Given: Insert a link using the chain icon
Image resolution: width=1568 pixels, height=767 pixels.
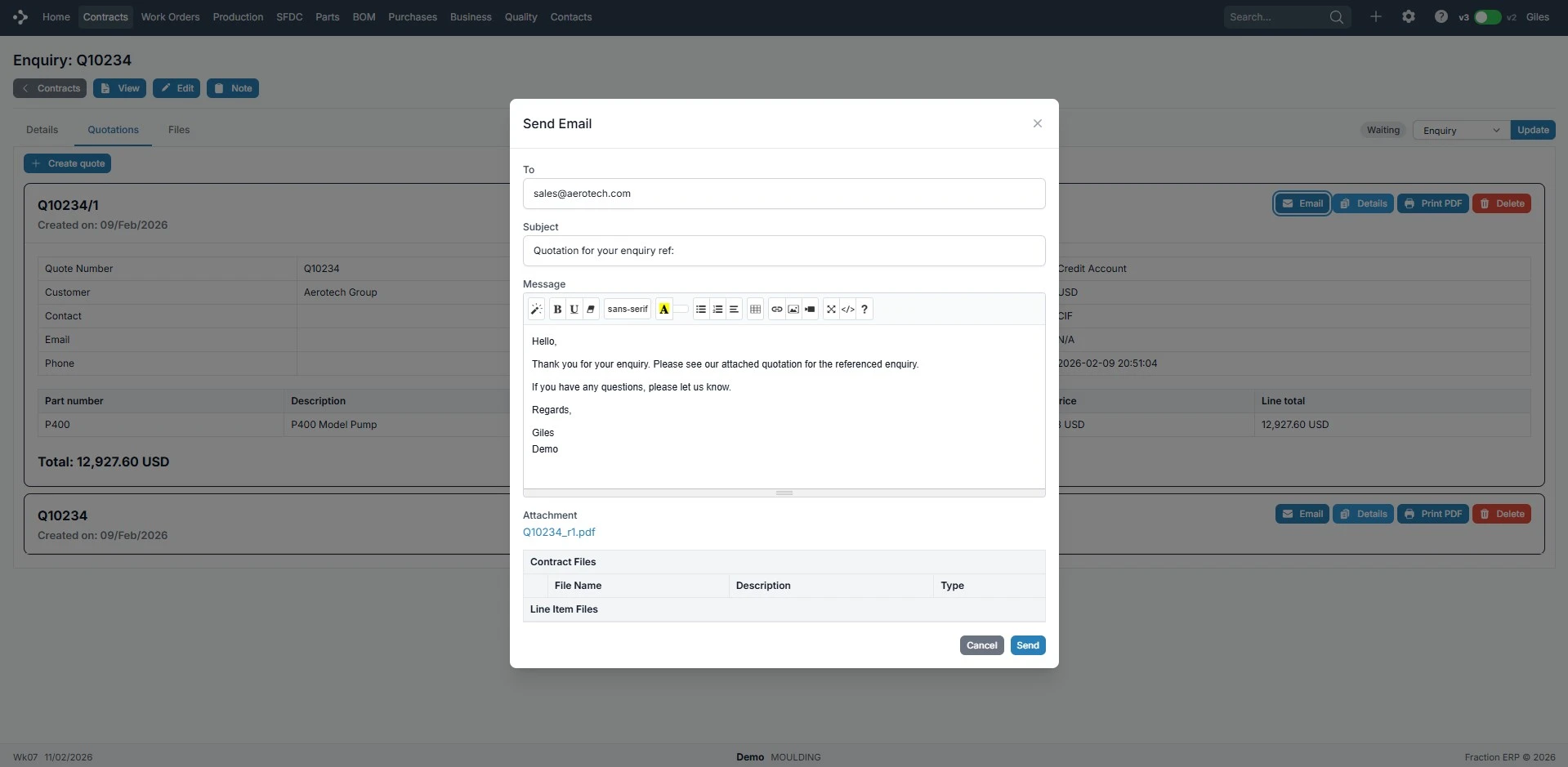Looking at the screenshot, I should [776, 310].
